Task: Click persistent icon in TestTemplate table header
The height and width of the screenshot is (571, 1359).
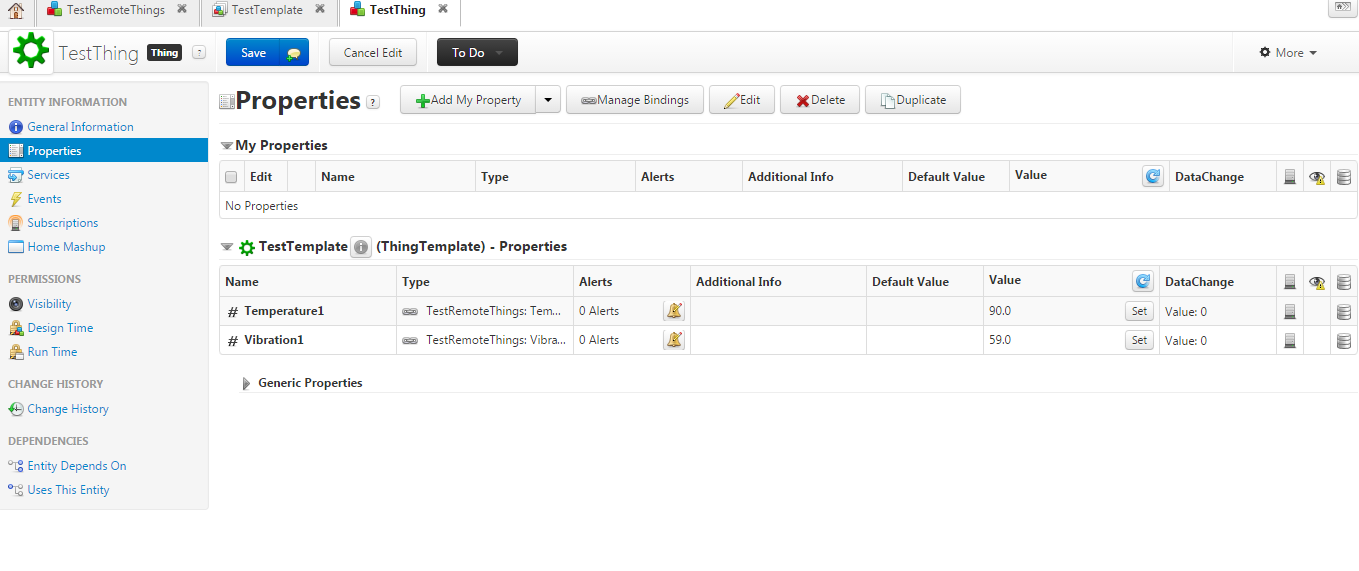Action: pyautogui.click(x=1290, y=282)
